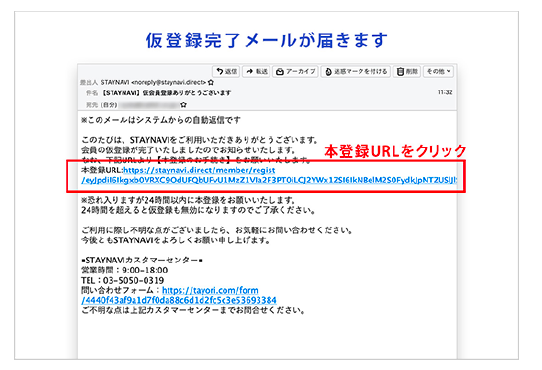Viewport: 542px width, 370px height.
Task: Click the 返信 reply button
Action: click(x=226, y=72)
